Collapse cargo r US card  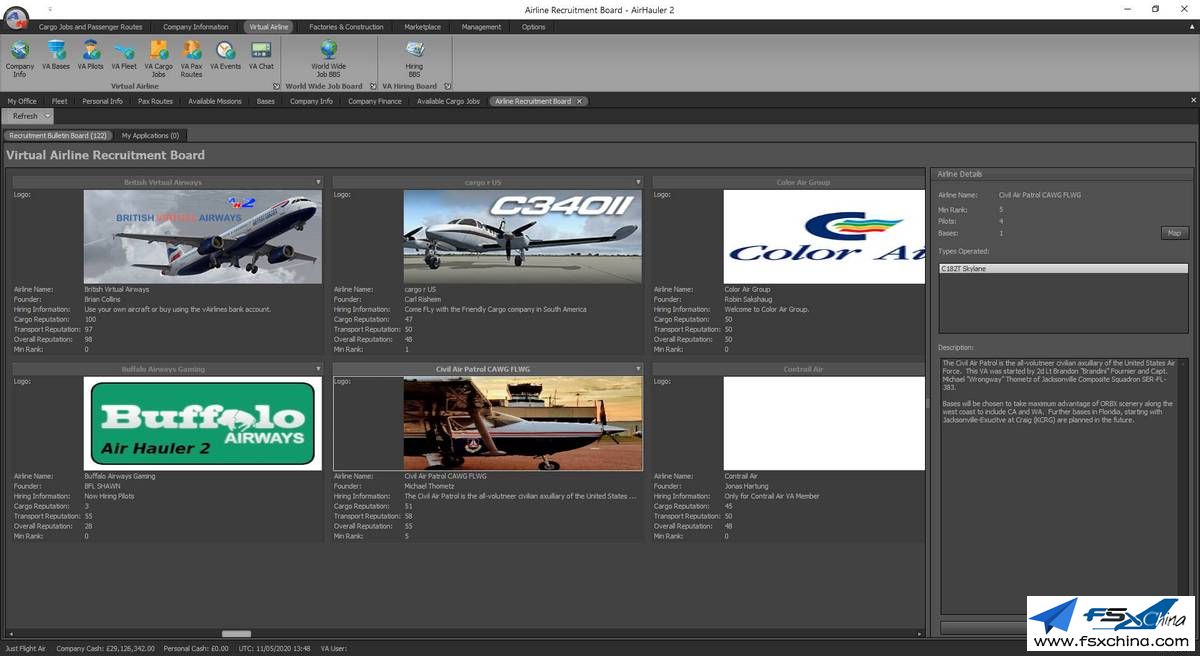coord(638,182)
